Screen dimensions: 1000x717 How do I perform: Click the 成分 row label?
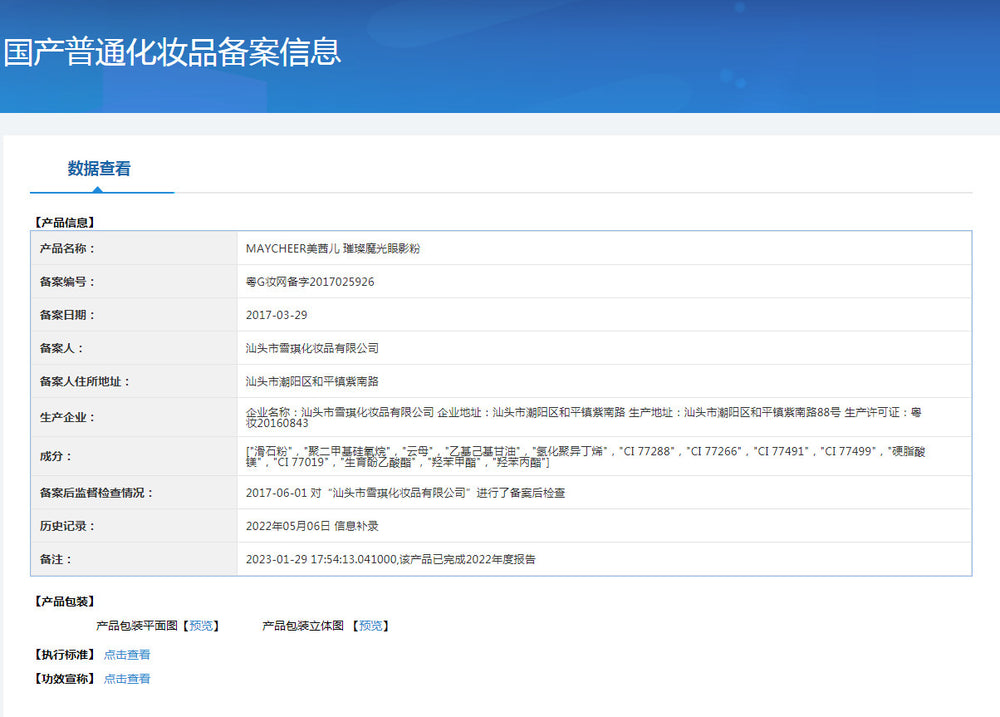coord(55,456)
